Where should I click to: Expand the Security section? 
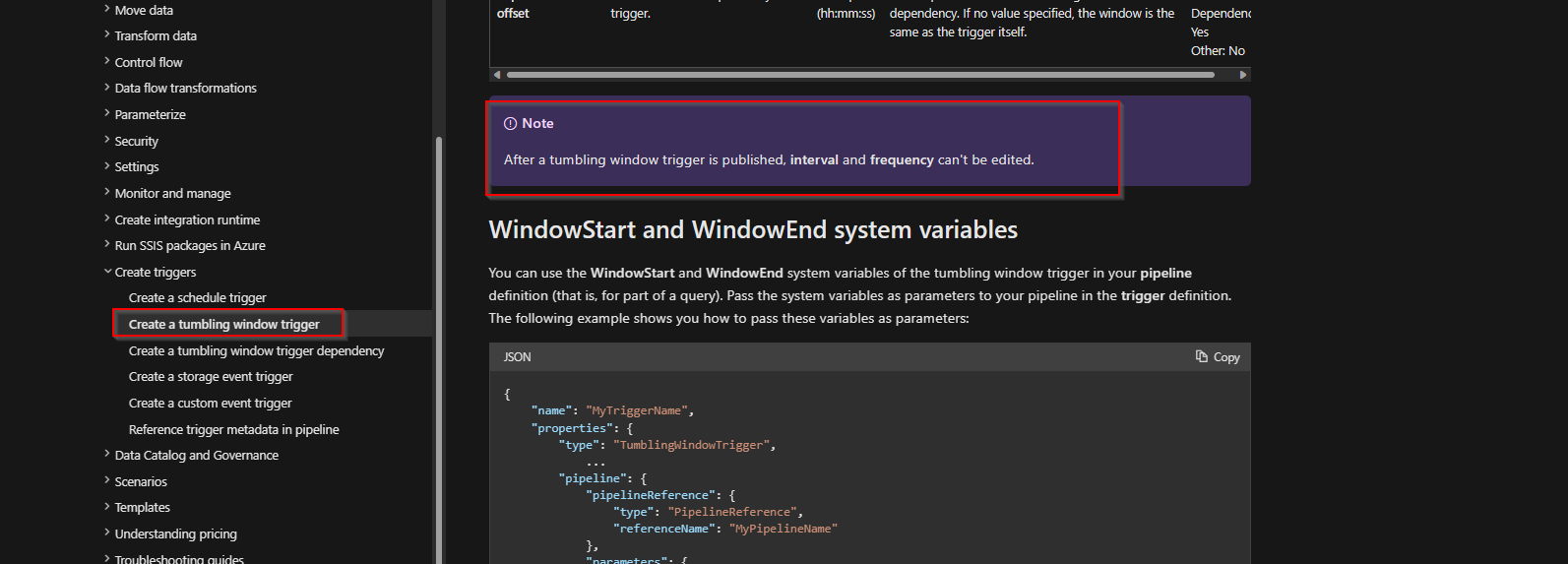pos(136,141)
